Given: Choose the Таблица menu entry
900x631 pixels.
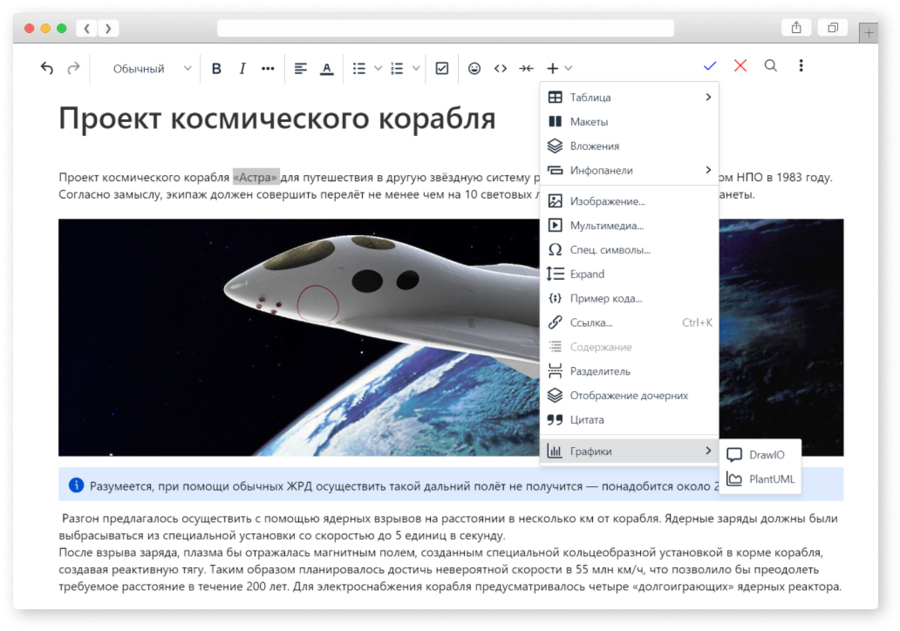Looking at the screenshot, I should [630, 97].
